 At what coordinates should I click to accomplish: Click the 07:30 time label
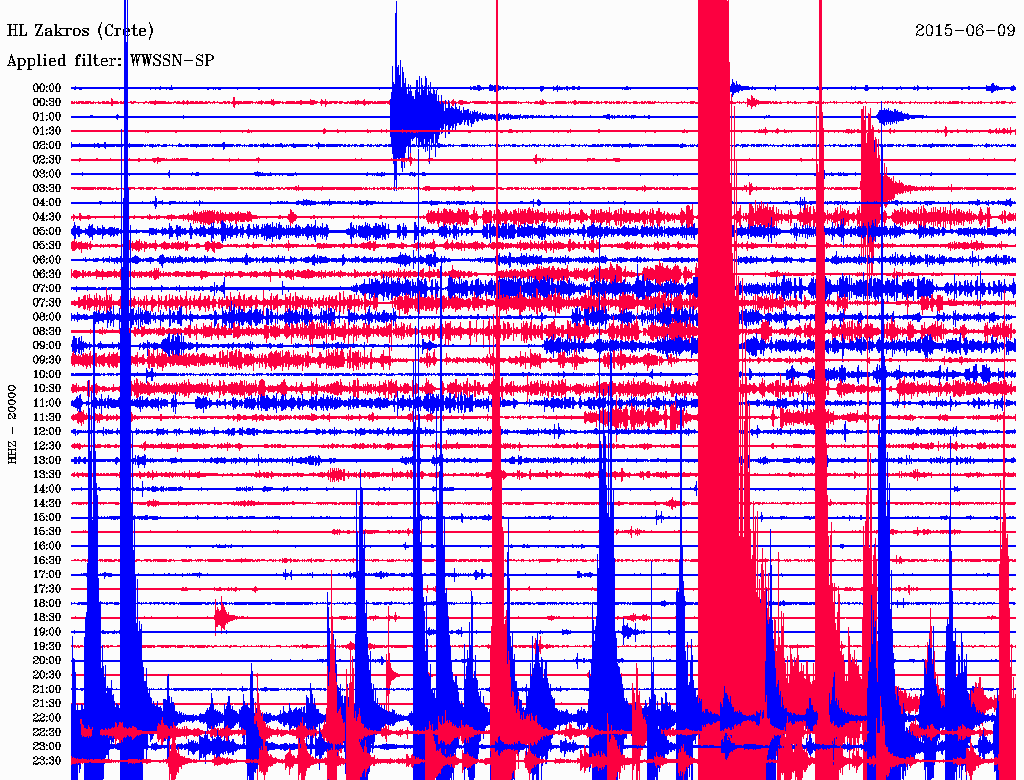[x=47, y=302]
